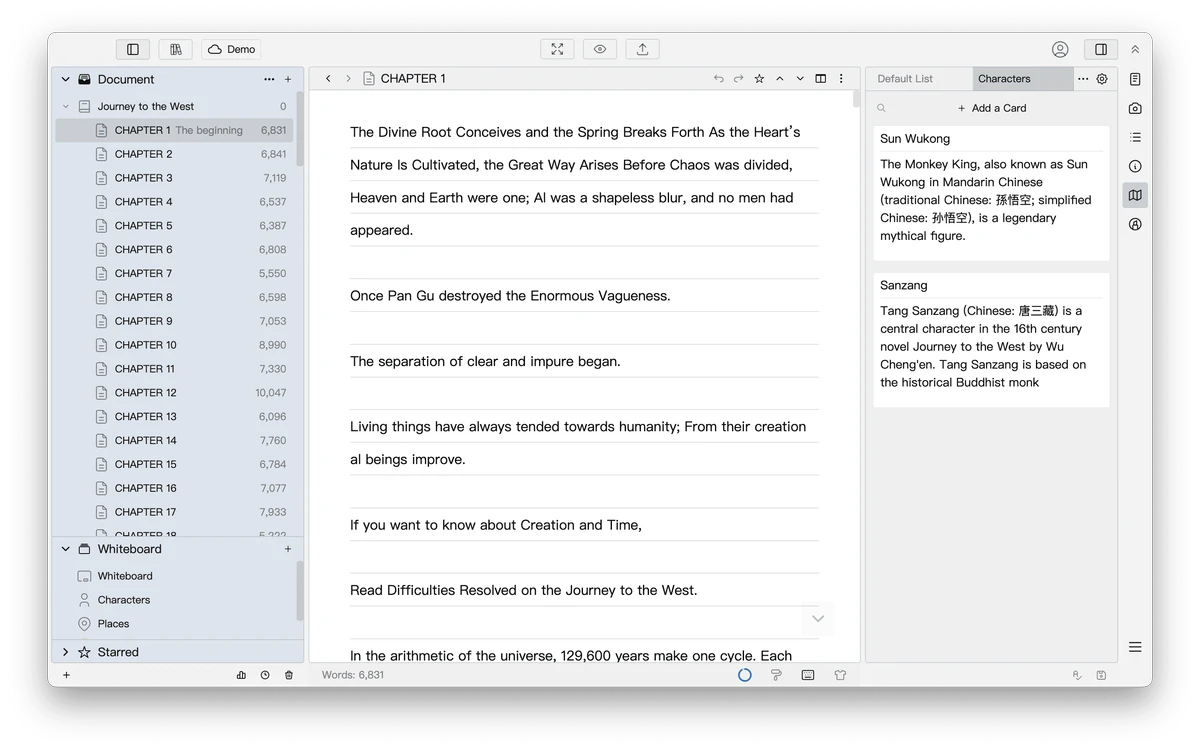Open the theme shirt icon in status bar
Viewport: 1200px width, 750px height.
(840, 675)
